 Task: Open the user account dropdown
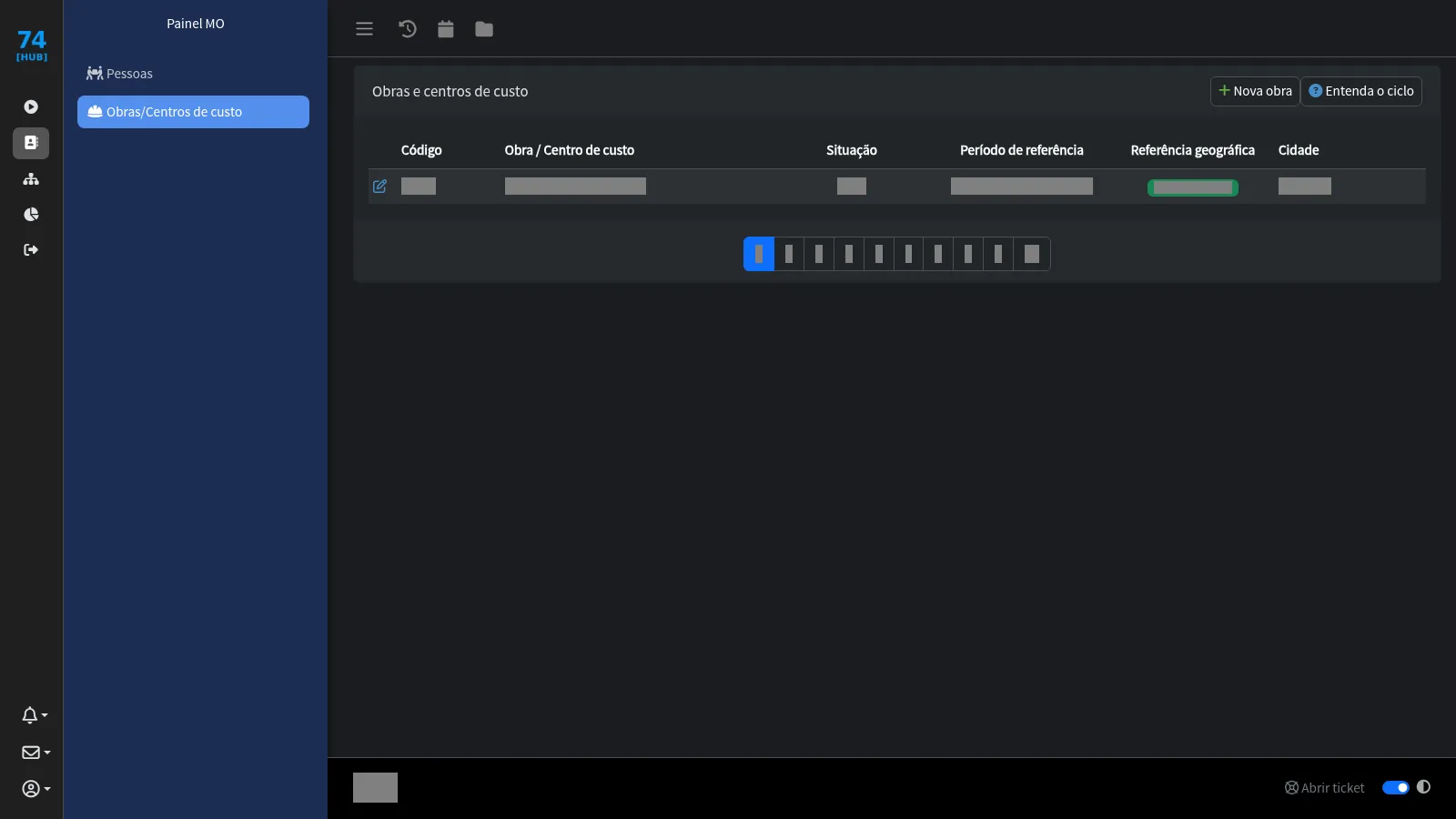[x=35, y=789]
